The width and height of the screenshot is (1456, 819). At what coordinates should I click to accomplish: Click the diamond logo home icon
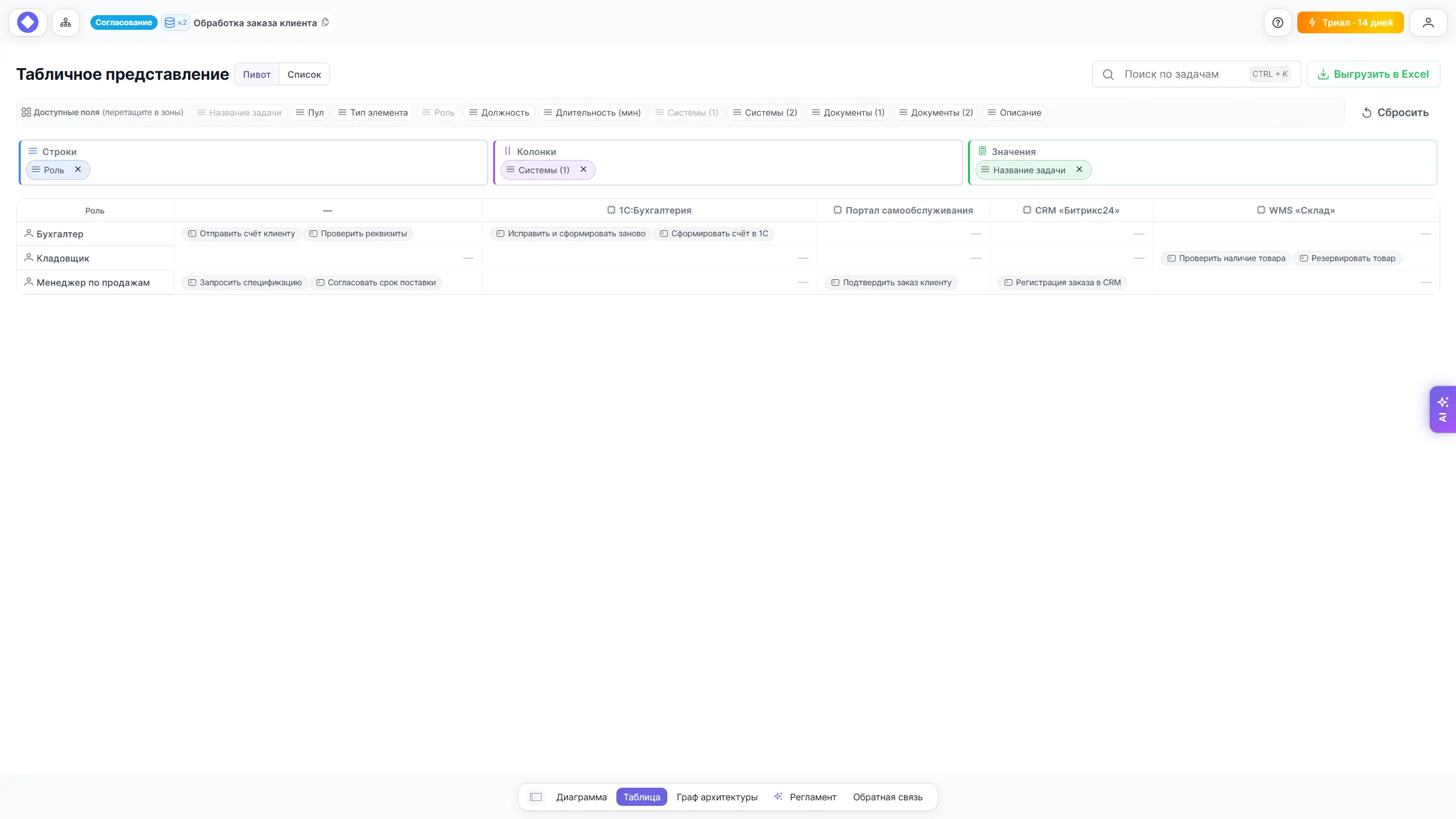coord(28,23)
